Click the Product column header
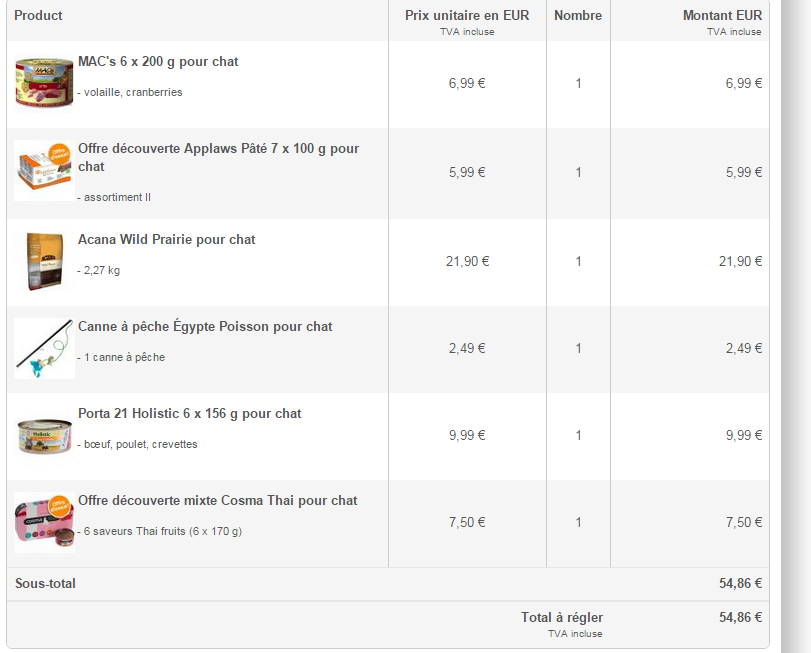Screen dimensions: 811x653 [38, 15]
